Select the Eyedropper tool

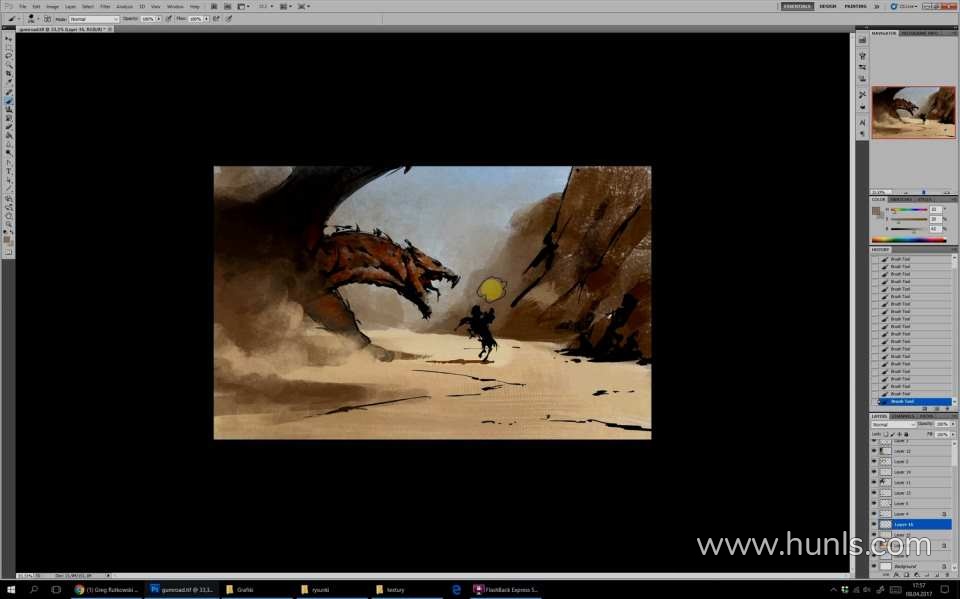coord(9,82)
